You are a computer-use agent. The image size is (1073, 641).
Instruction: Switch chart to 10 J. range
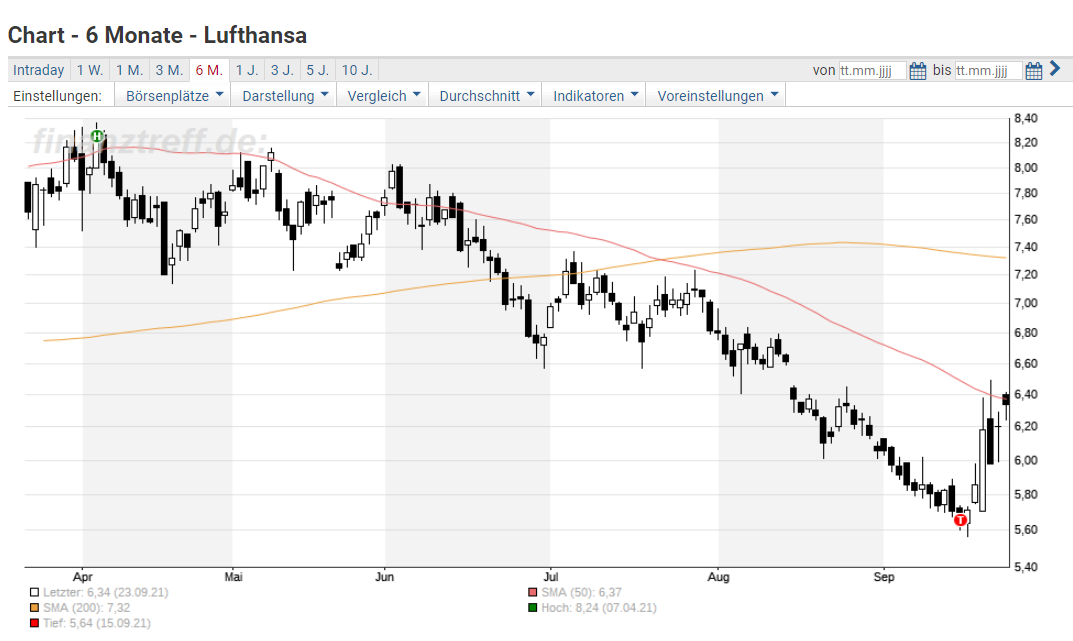click(x=357, y=70)
